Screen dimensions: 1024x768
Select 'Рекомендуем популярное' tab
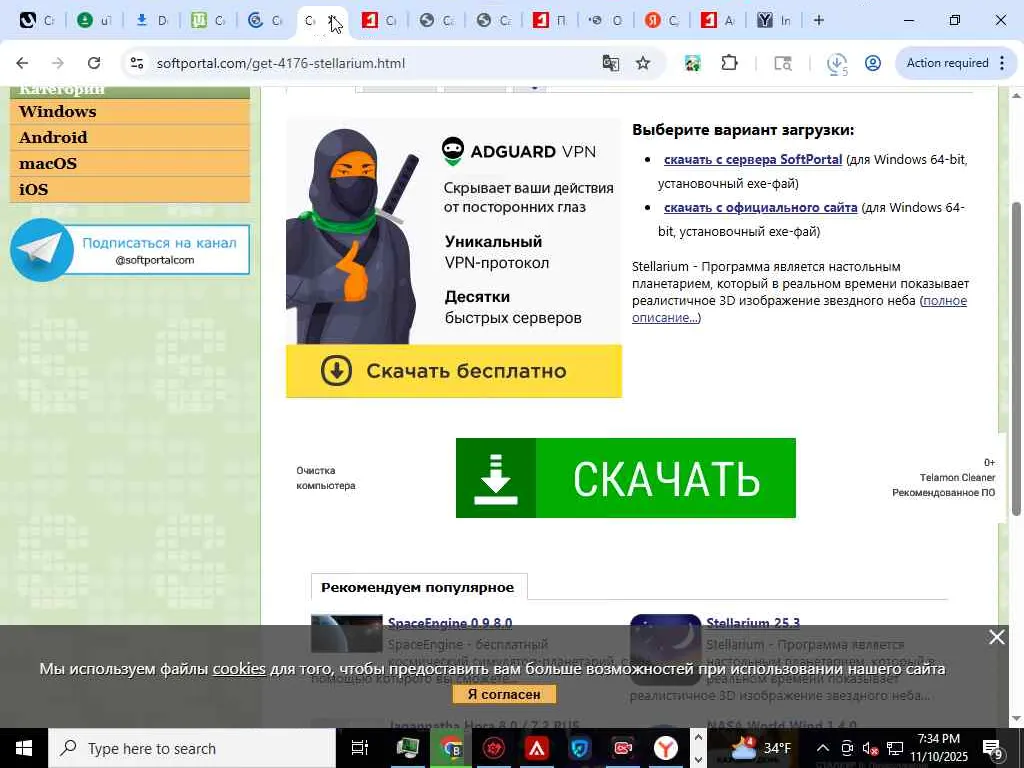coord(418,587)
